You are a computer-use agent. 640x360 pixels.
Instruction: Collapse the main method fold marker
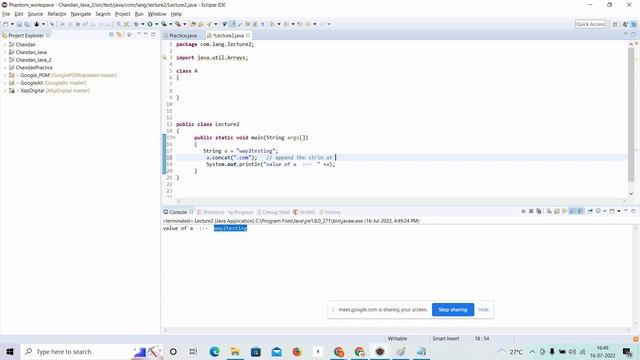coord(174,138)
